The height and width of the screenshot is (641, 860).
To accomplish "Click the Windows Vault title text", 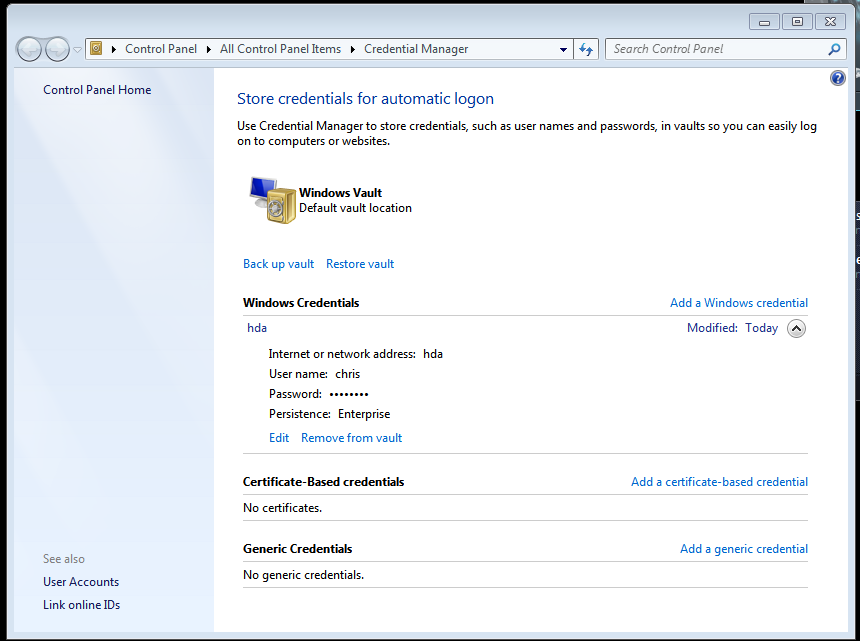I will coord(340,192).
